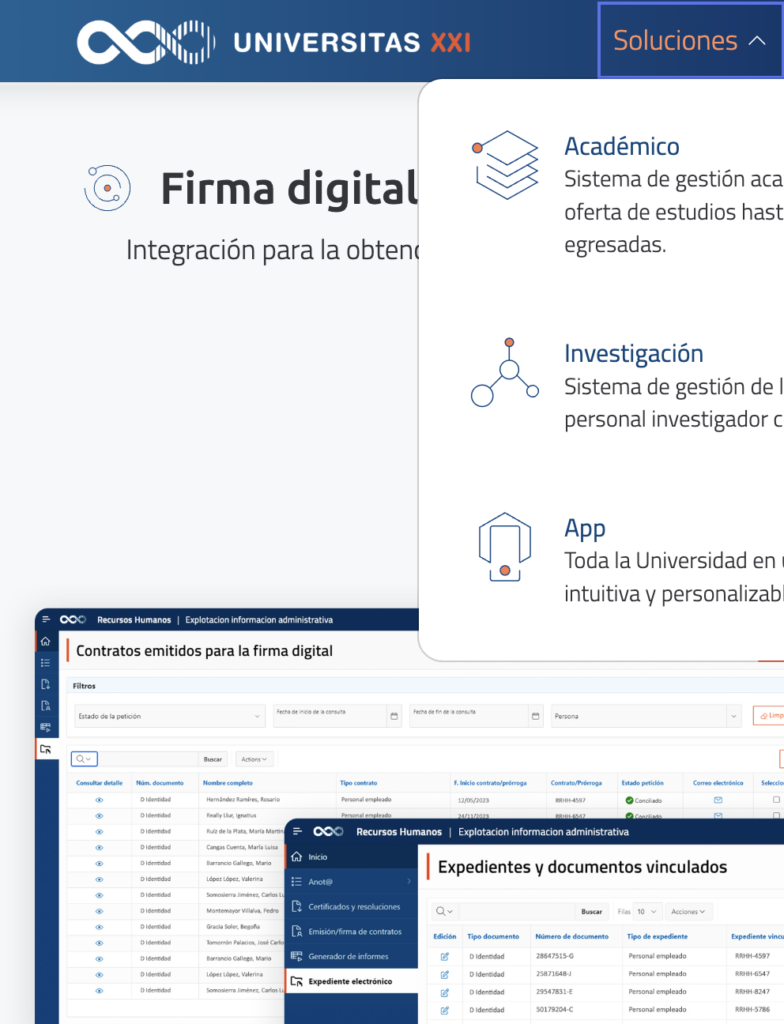View details for Montemayor Villalva, Pedro
The width and height of the screenshot is (784, 1024).
[99, 911]
